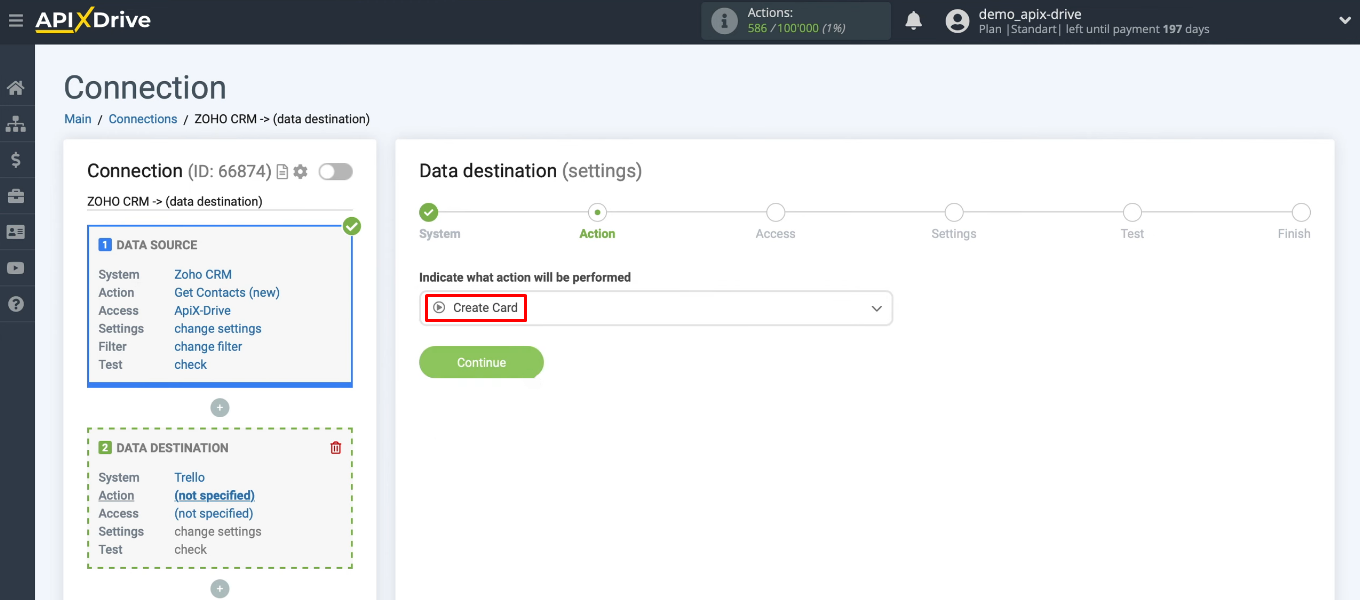Toggle the connection enable switch

click(335, 171)
